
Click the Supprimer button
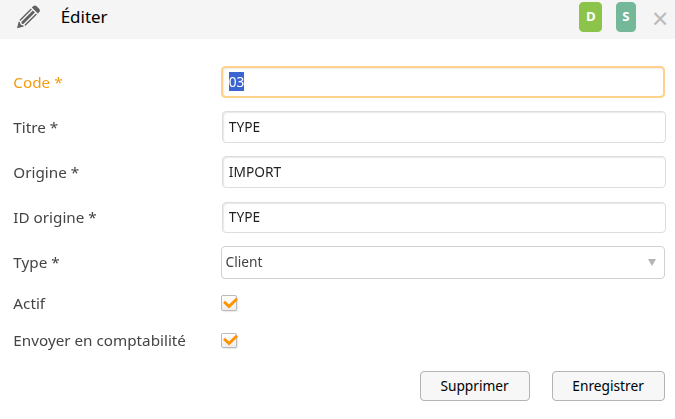474,386
